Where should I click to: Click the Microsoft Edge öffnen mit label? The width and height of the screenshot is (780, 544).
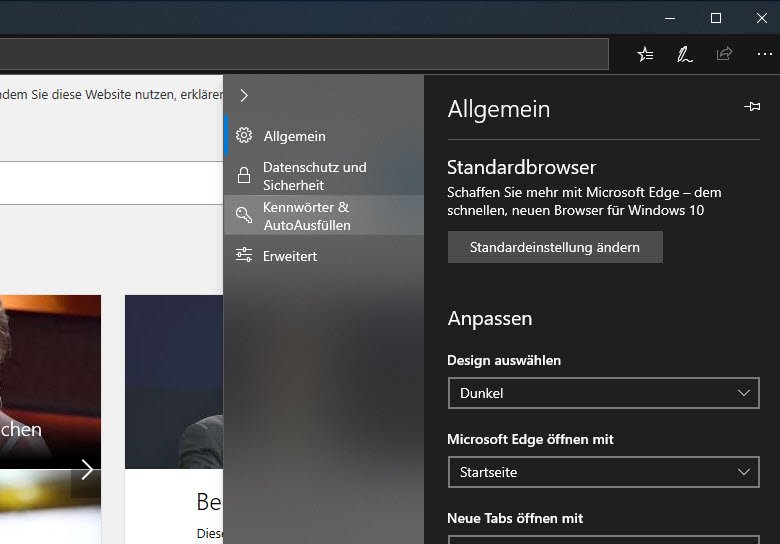point(530,440)
